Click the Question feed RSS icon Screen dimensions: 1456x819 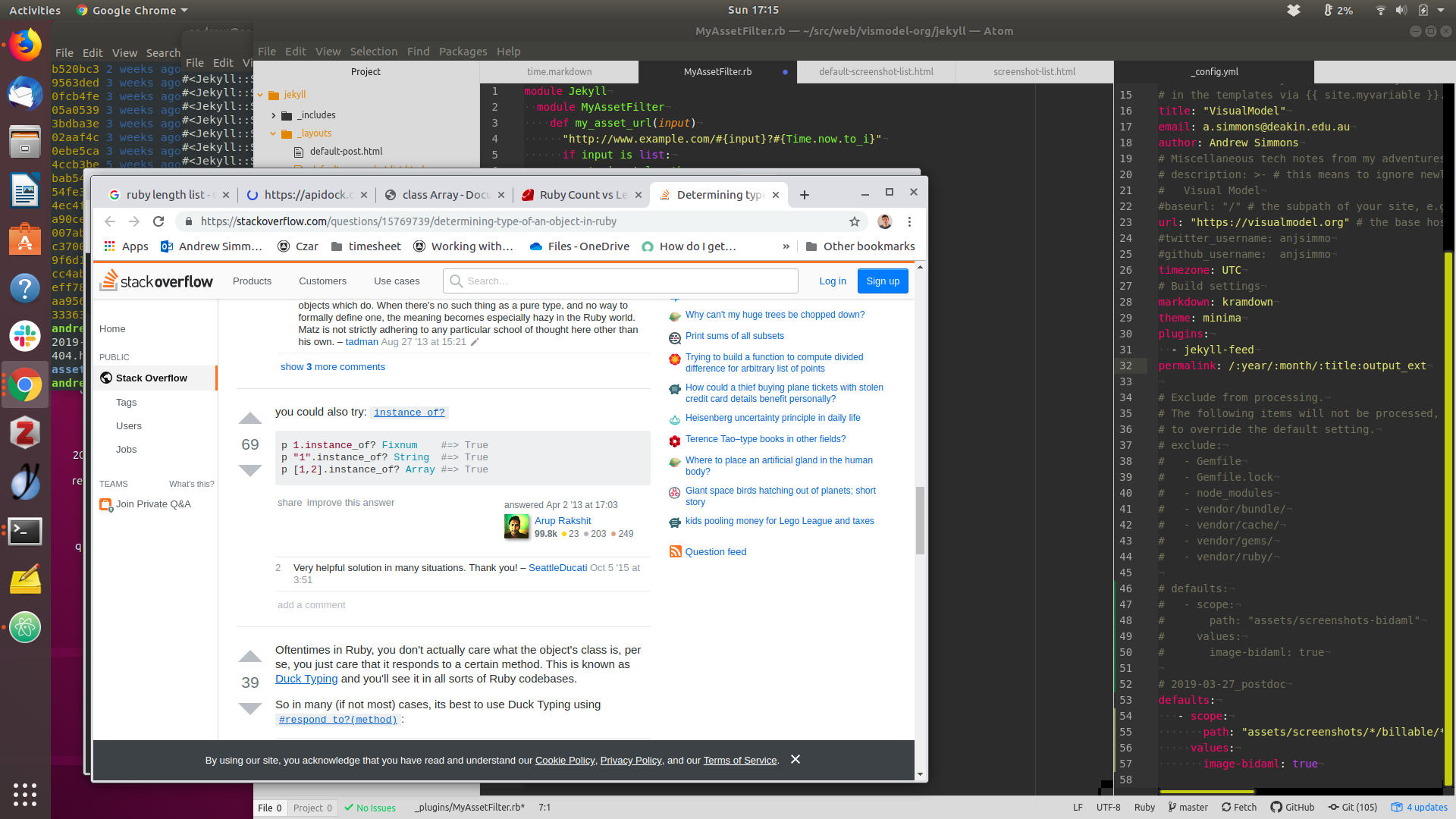(x=675, y=551)
